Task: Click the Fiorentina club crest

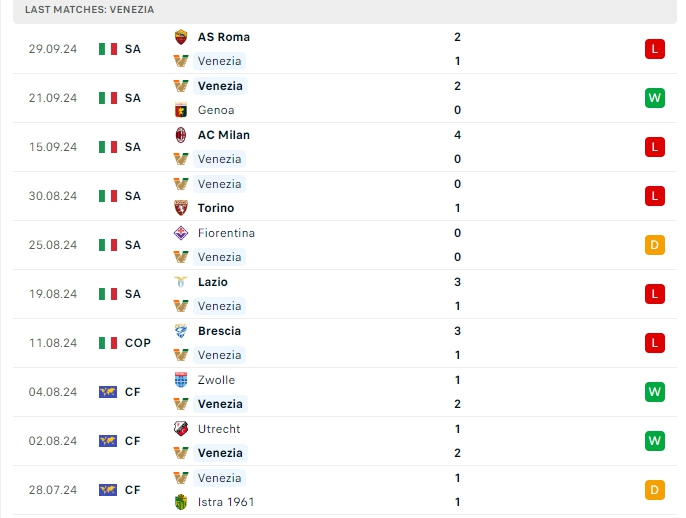Action: 181,233
